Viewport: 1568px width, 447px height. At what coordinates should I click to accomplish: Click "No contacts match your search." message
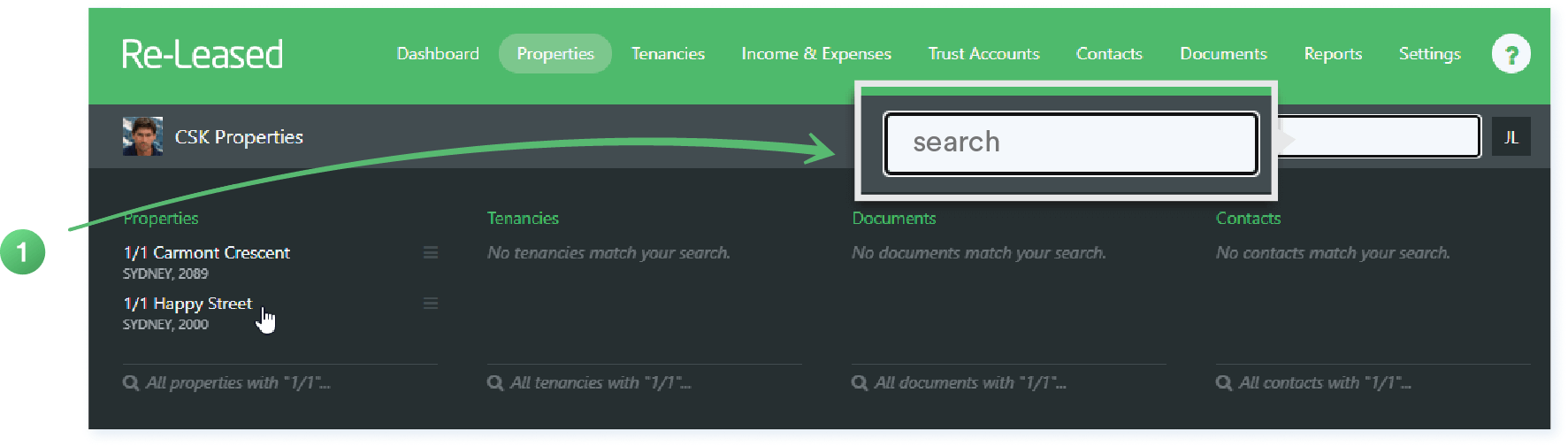point(1333,252)
